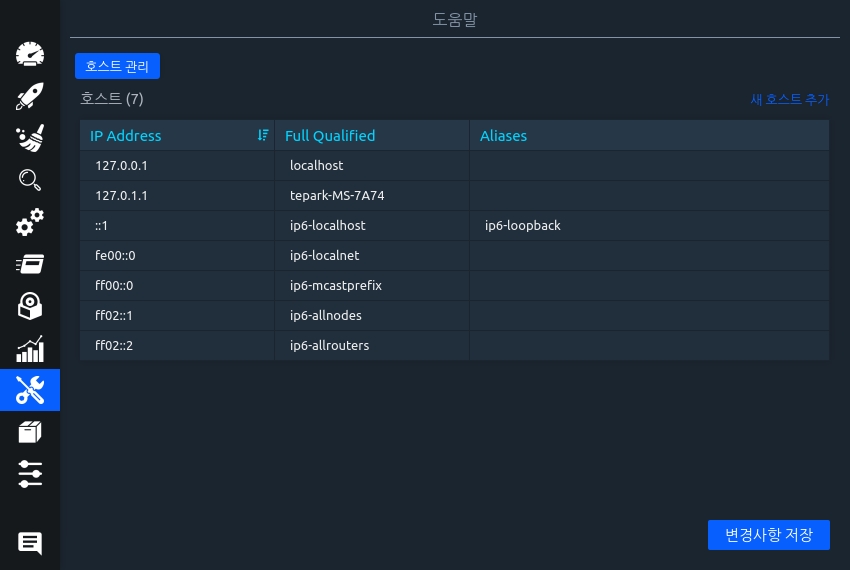The height and width of the screenshot is (570, 850).
Task: Open Startup Apps rocket icon
Action: (30, 96)
